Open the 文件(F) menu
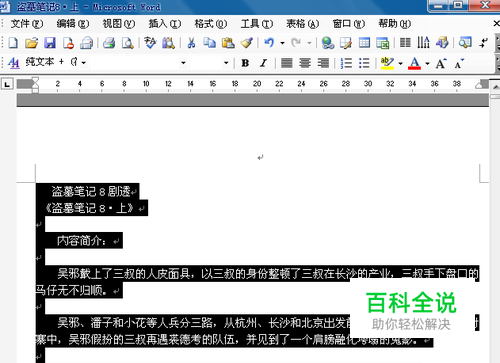500x363 pixels. pyautogui.click(x=27, y=24)
